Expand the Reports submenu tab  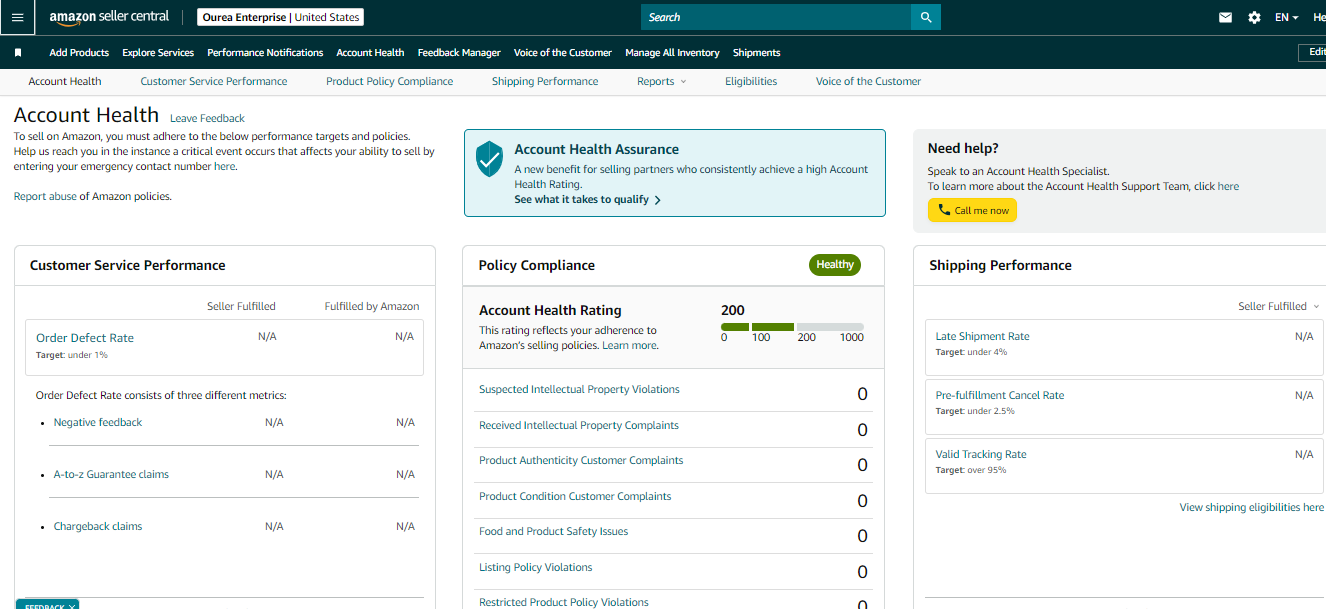point(661,81)
